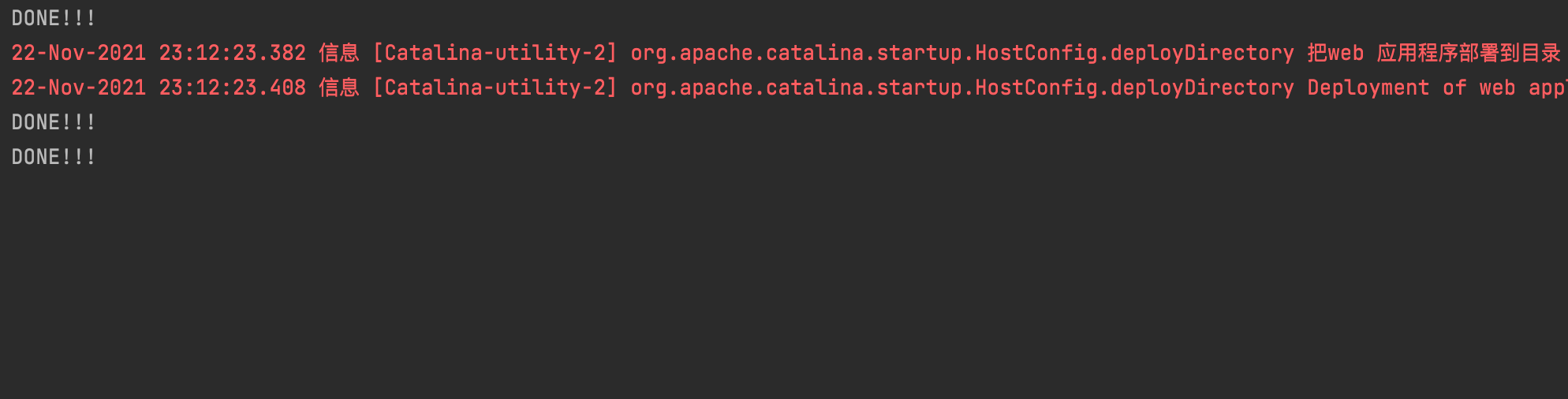Click the 23:12:23.408 timestamp
1568x399 pixels.
232,88
